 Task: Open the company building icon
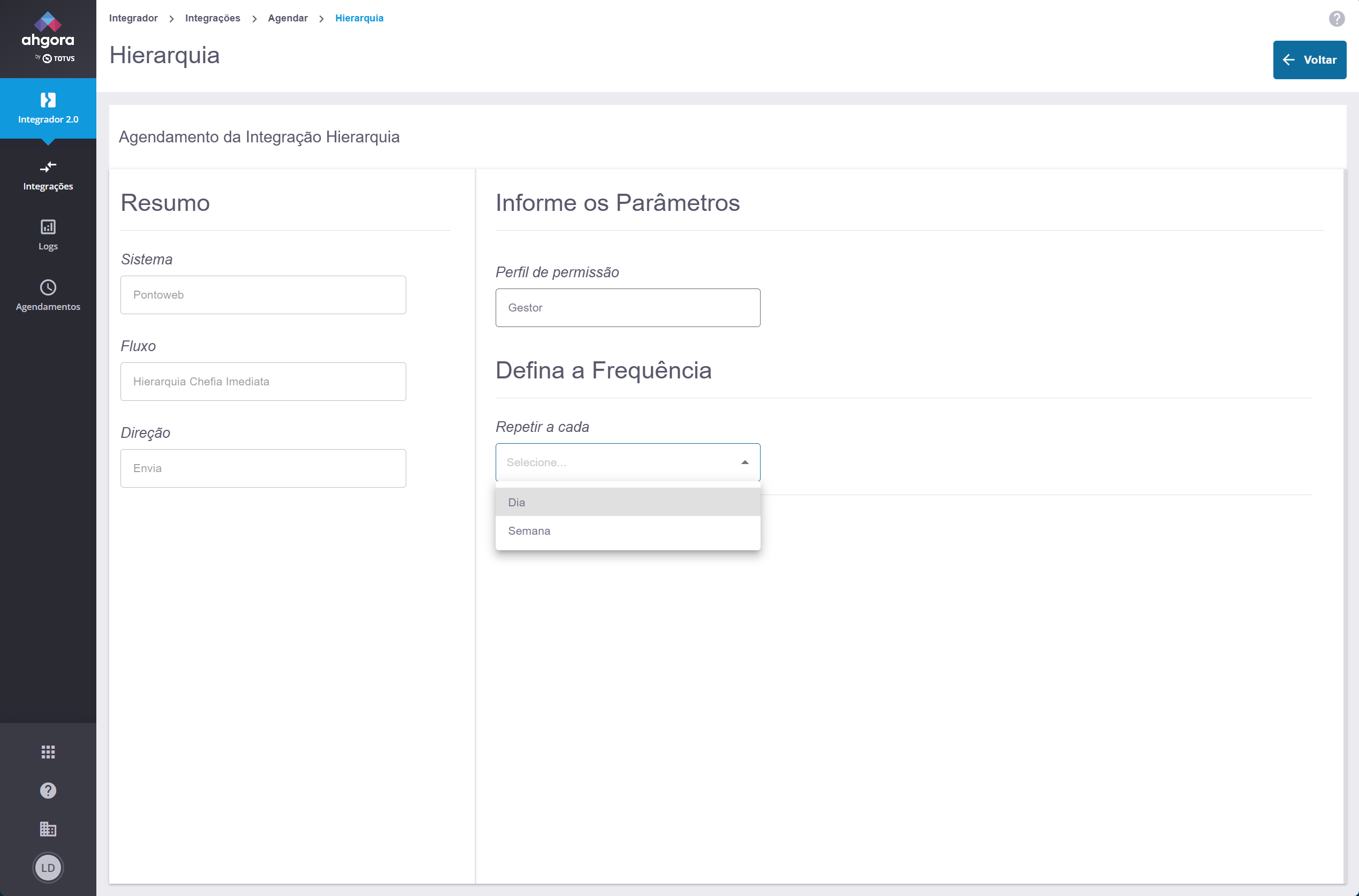pyautogui.click(x=48, y=829)
